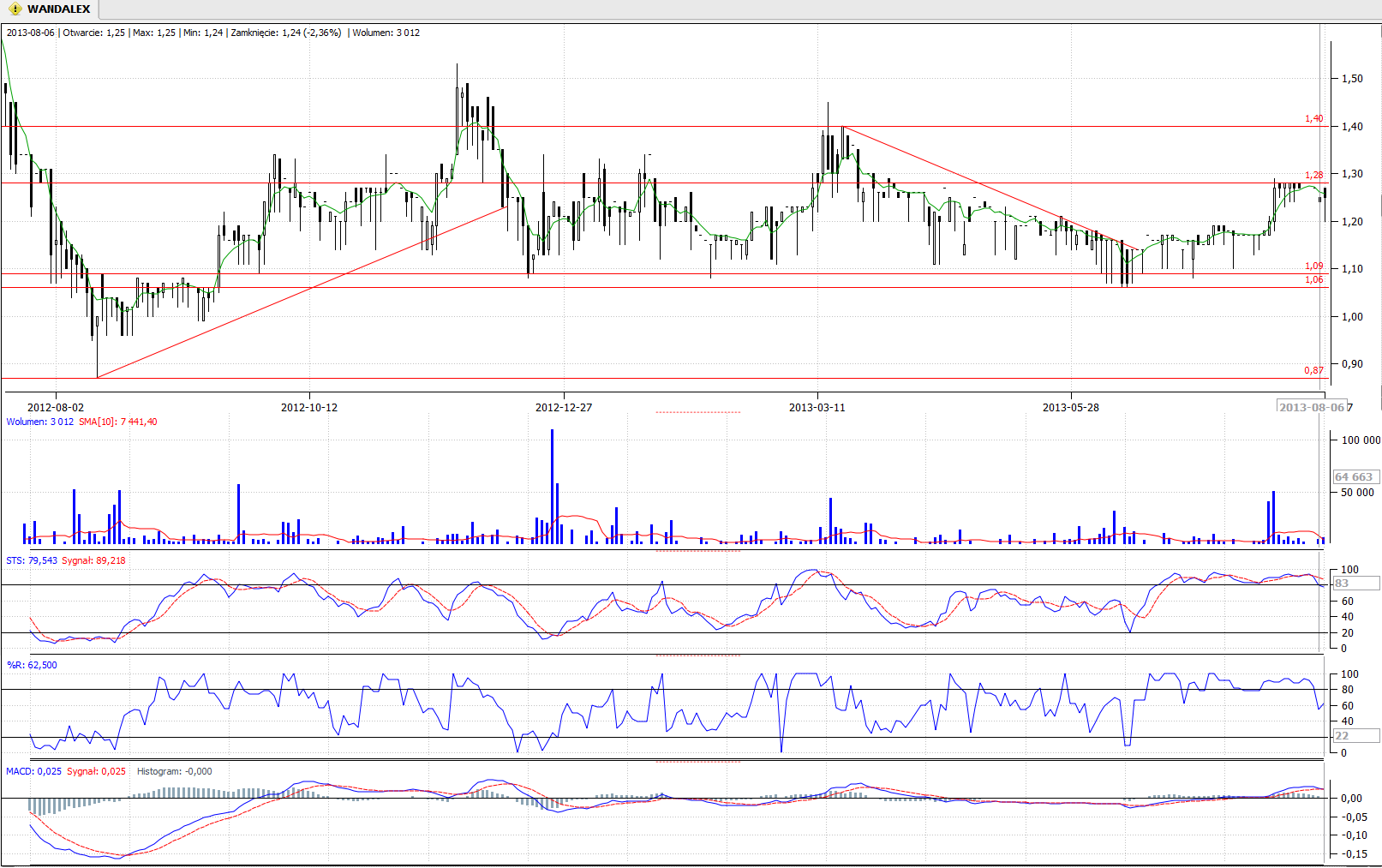Click the 2012-08-02 date axis label
1382x868 pixels.
pyautogui.click(x=56, y=407)
